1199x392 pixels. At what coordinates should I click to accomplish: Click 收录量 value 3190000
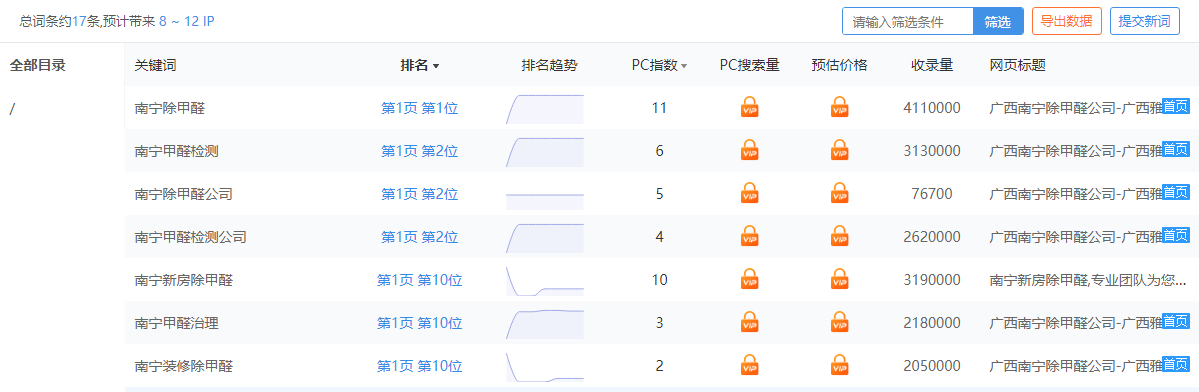(931, 280)
